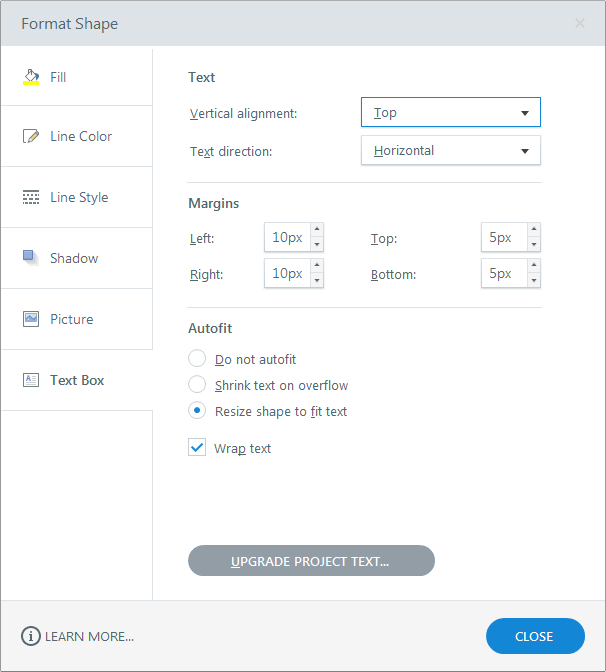The image size is (606, 672).
Task: Switch to the Shadow tab
Action: pos(74,258)
